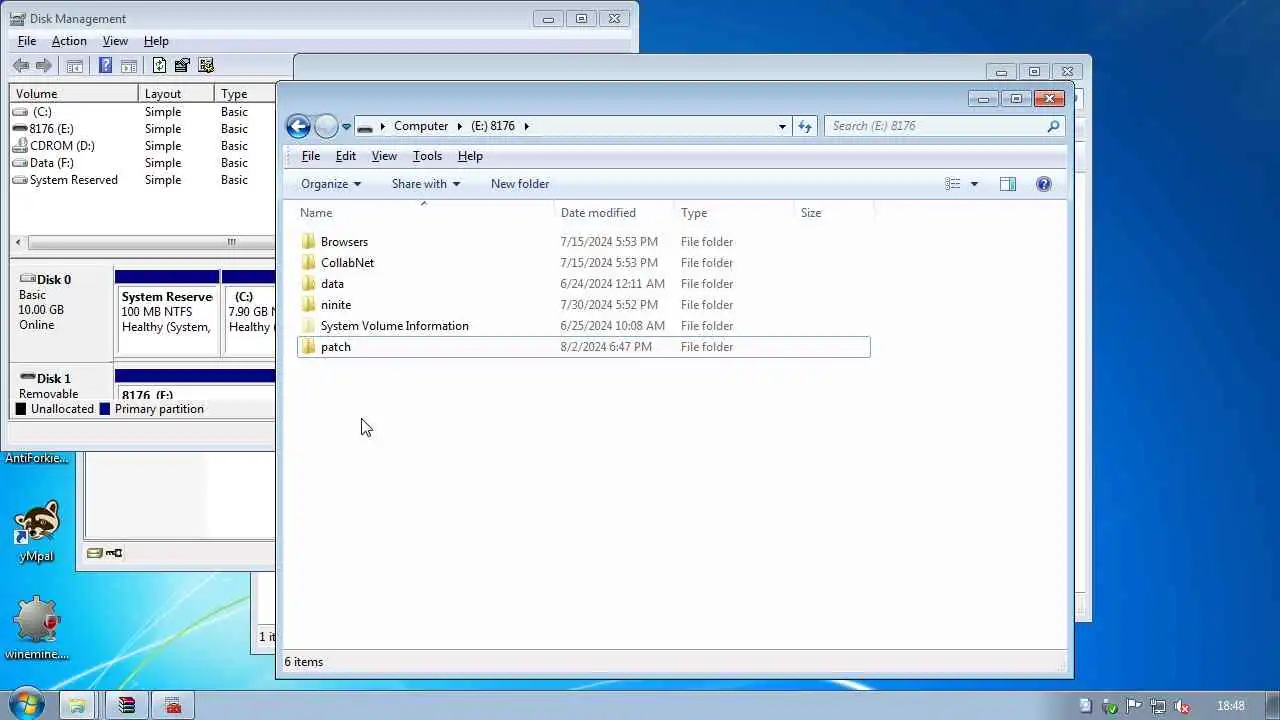Click the taskbar clock showing 18:48

click(1231, 706)
